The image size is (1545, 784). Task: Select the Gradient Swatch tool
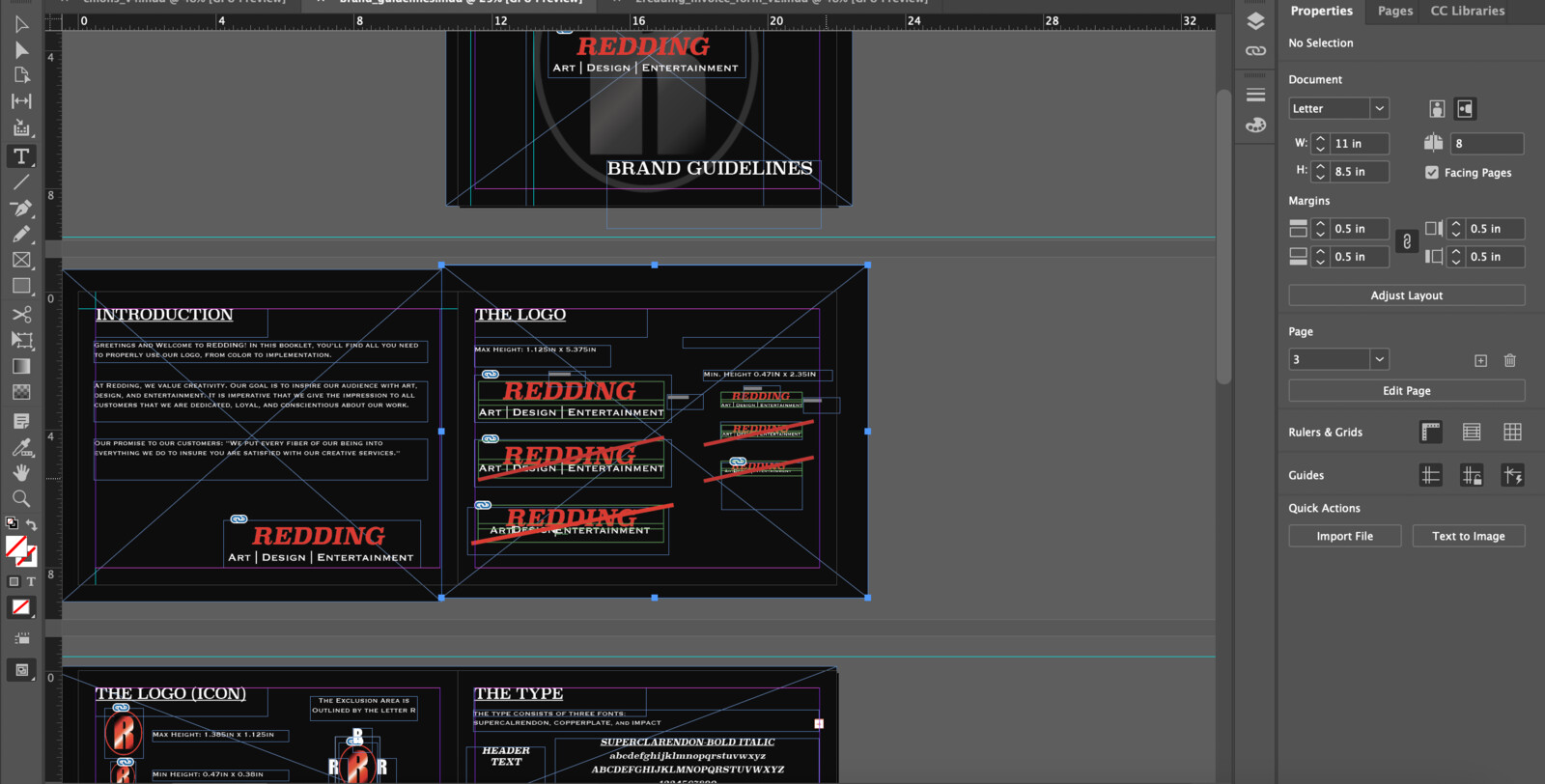(x=21, y=366)
